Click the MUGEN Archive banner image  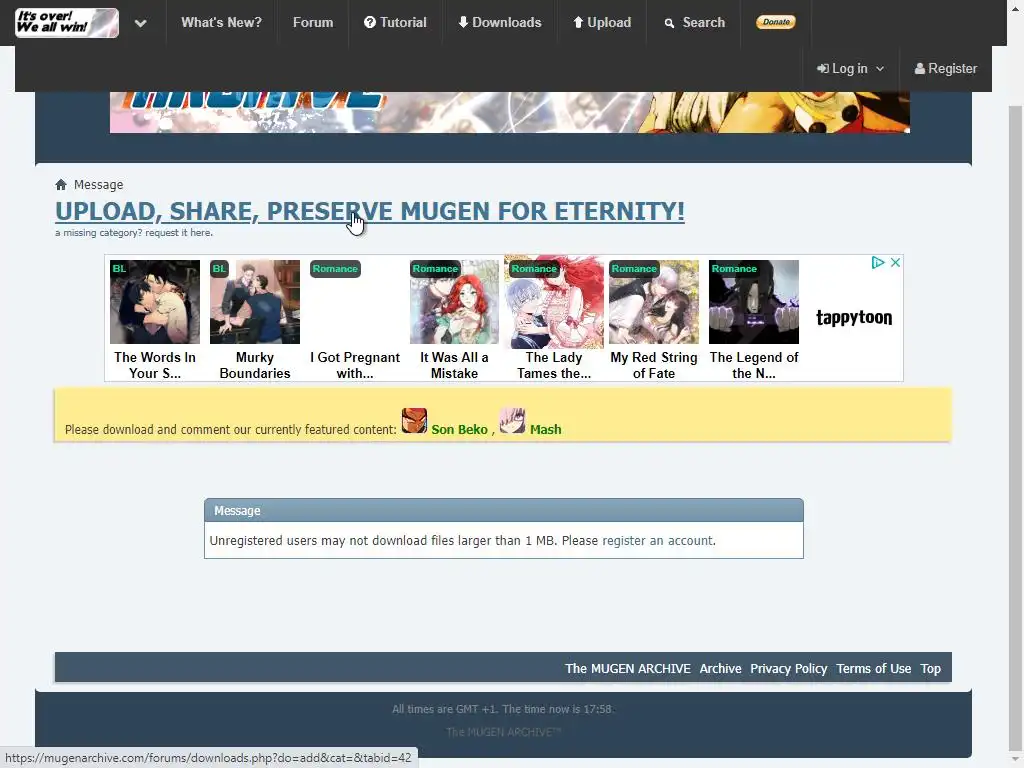click(x=509, y=112)
